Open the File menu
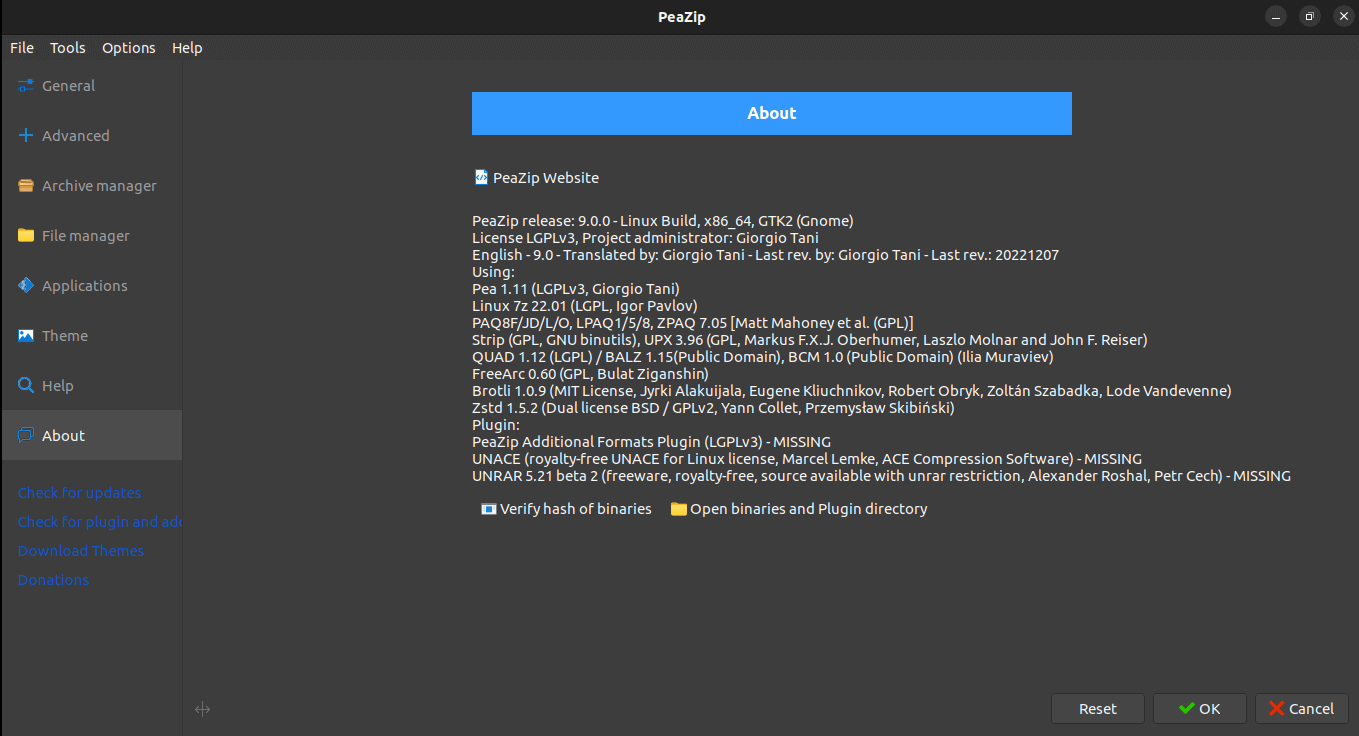 tap(22, 48)
